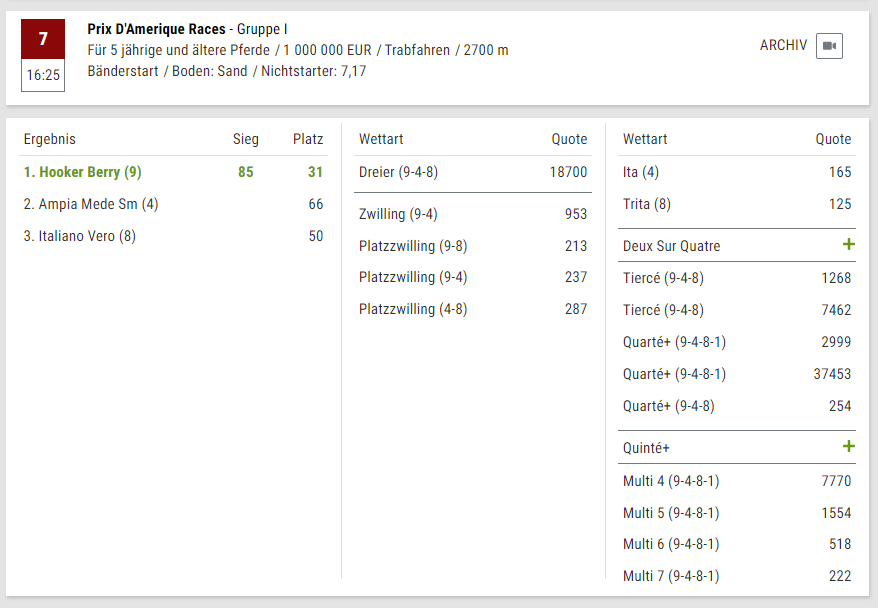Click the Dreier (9-4-8) bet row
Viewport: 878px width, 608px height.
click(473, 172)
